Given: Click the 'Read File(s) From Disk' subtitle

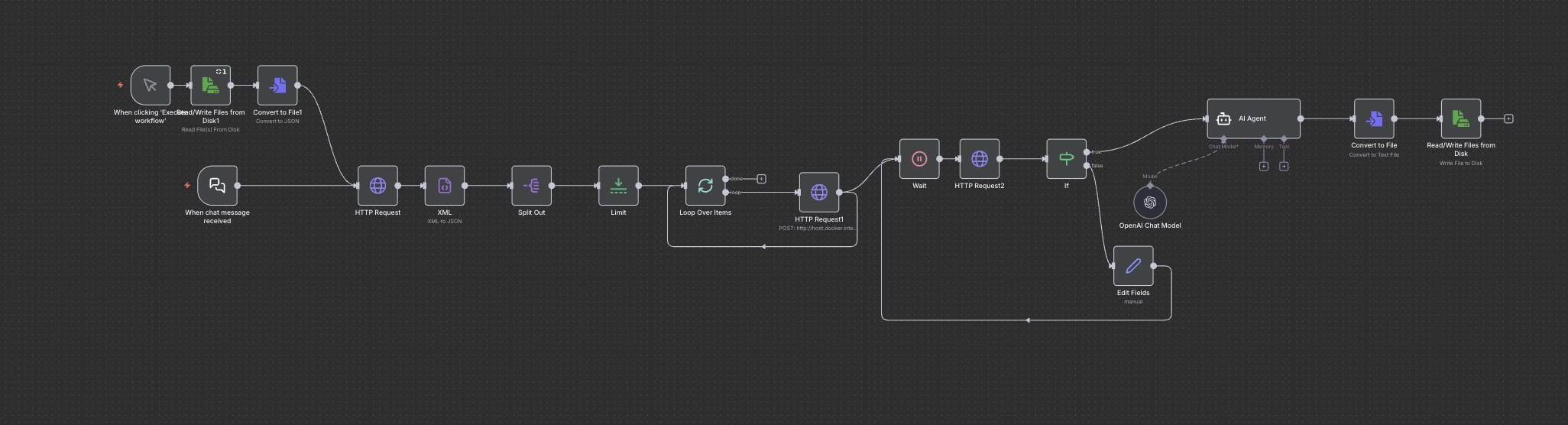Looking at the screenshot, I should (x=210, y=129).
